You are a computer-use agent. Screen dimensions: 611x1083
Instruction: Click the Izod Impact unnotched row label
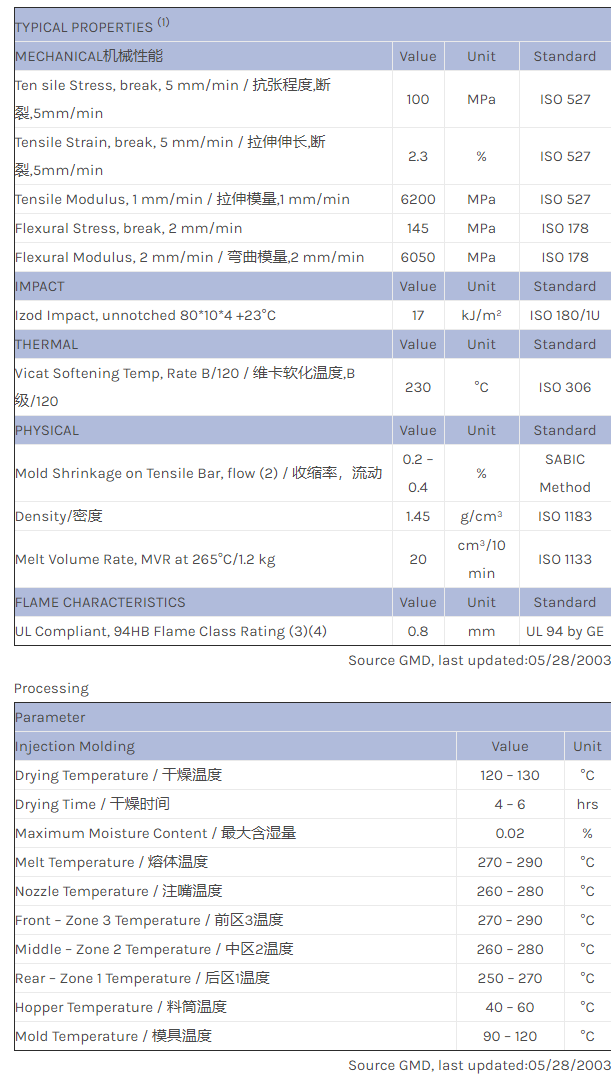[x=145, y=315]
